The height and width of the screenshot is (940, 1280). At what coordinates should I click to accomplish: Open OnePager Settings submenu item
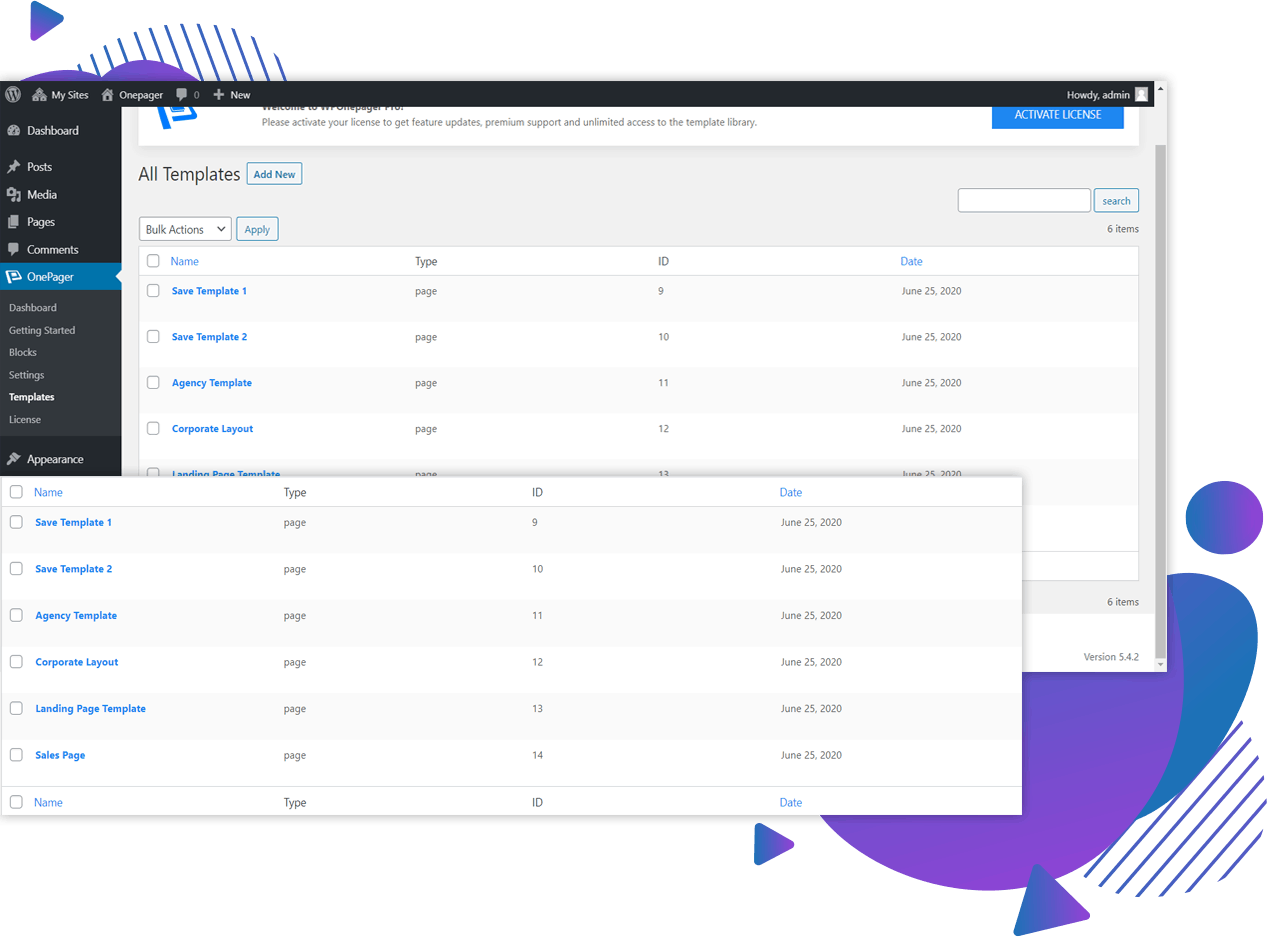click(x=27, y=375)
